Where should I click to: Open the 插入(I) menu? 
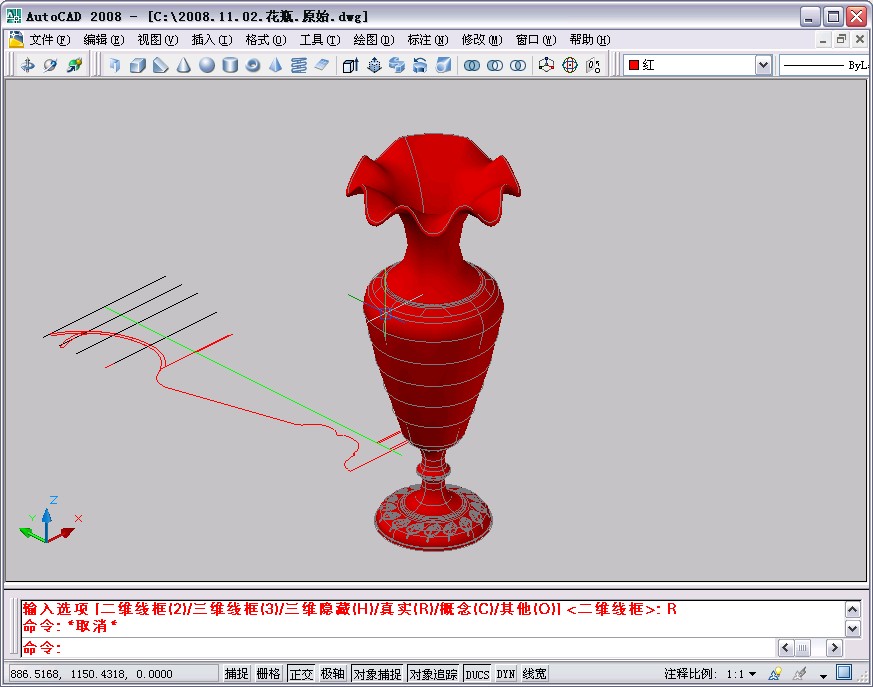click(212, 40)
